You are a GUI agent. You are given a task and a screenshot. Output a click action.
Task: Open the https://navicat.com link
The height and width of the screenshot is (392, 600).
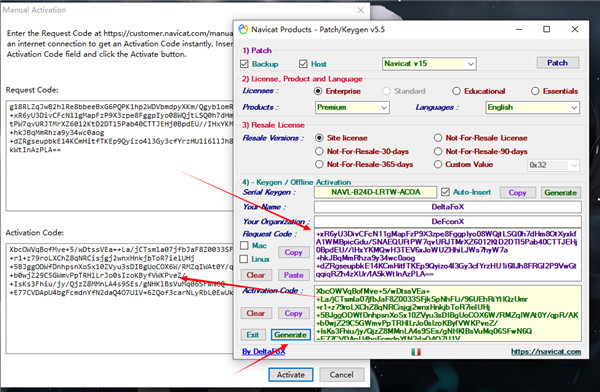coord(546,351)
